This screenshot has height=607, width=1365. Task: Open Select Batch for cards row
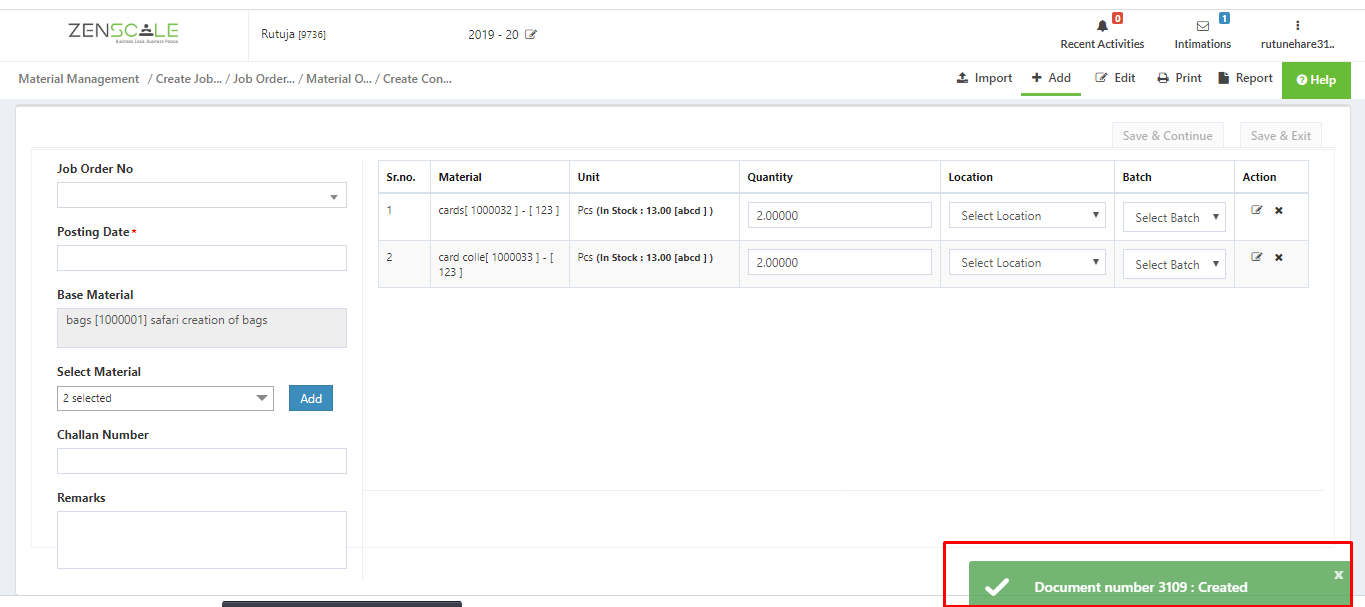(1174, 217)
